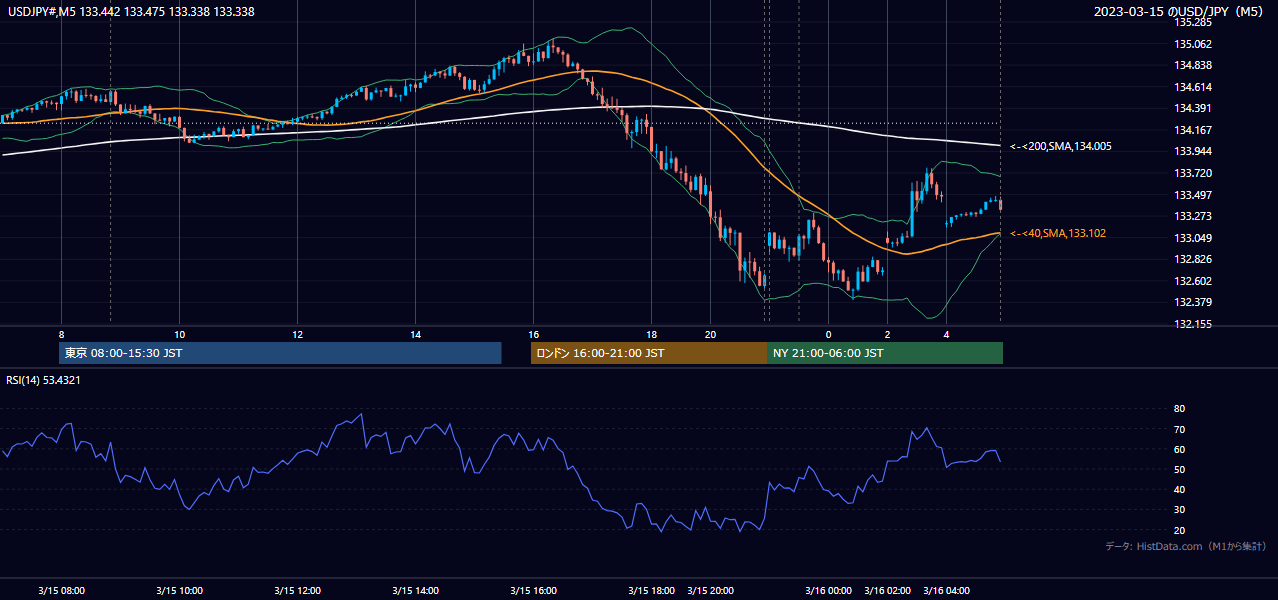Click RSI scale value 60

(1179, 449)
